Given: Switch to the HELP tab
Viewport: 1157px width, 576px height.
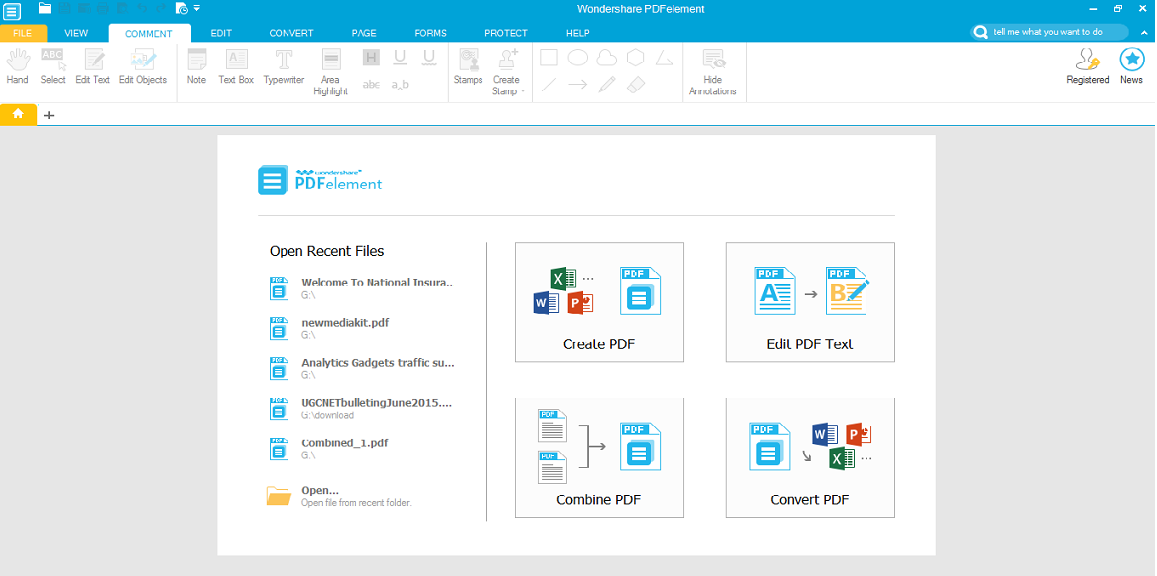Looking at the screenshot, I should [578, 33].
